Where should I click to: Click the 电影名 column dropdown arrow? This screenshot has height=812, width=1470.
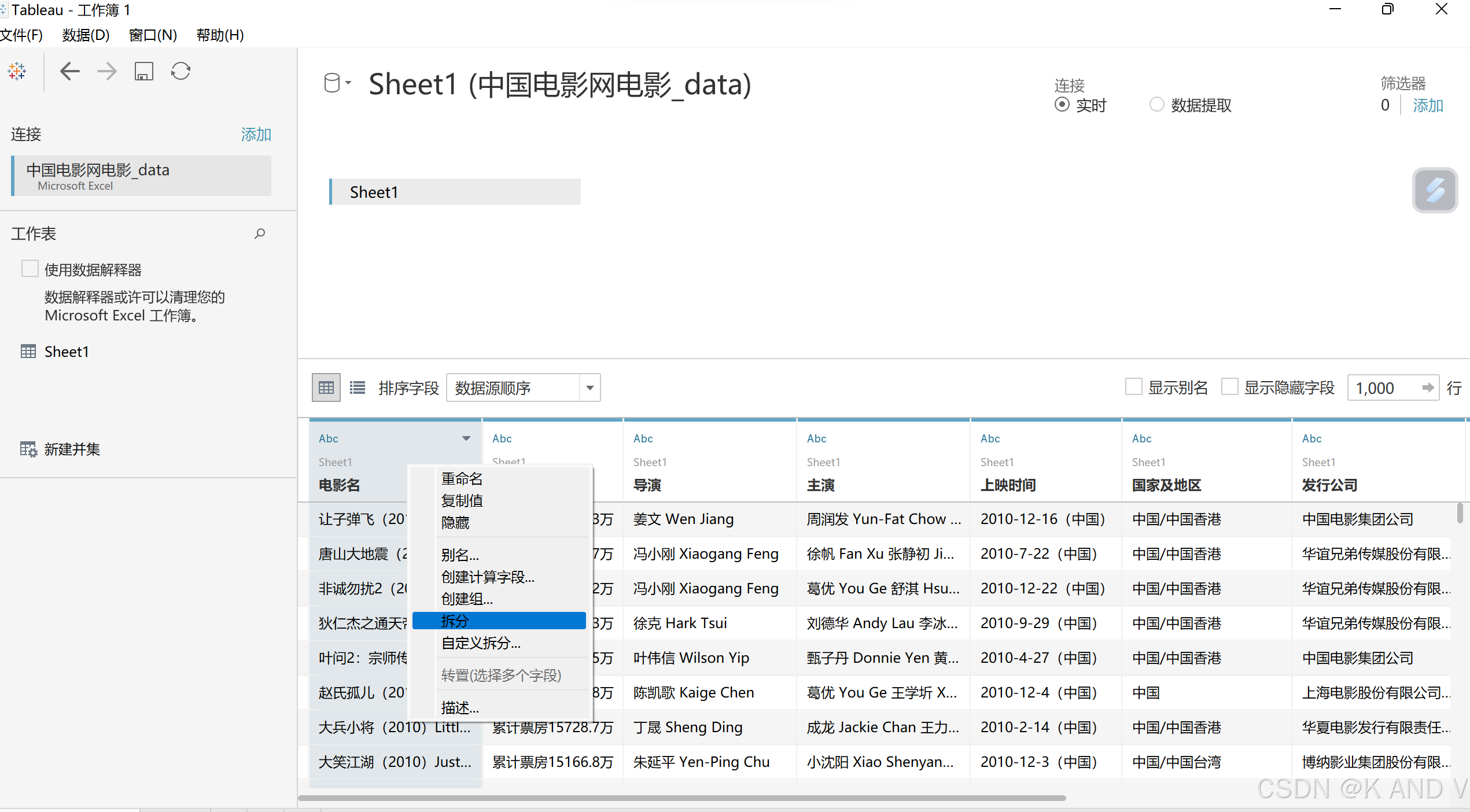(466, 438)
